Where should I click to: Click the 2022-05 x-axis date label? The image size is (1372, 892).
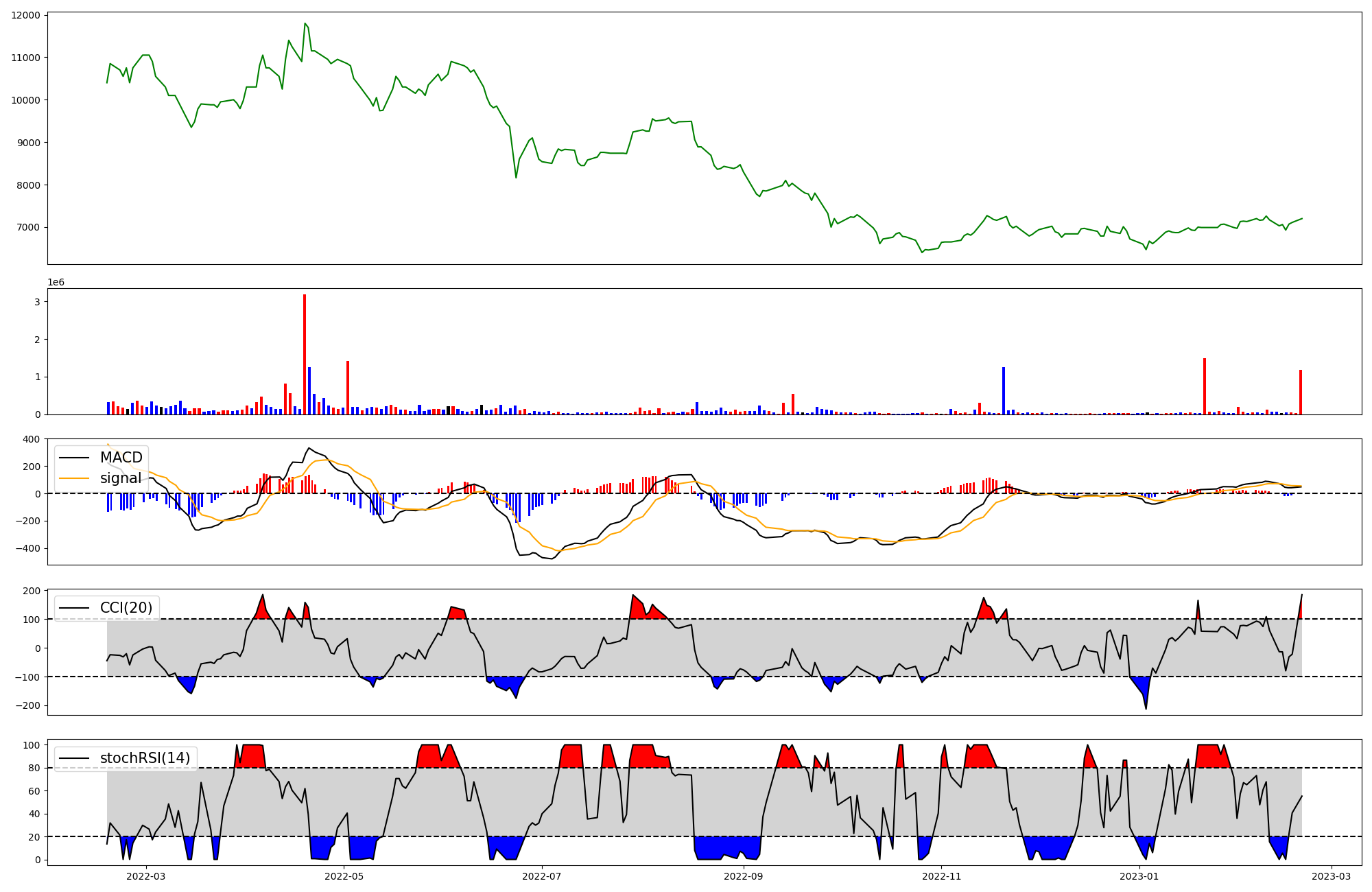tap(344, 876)
